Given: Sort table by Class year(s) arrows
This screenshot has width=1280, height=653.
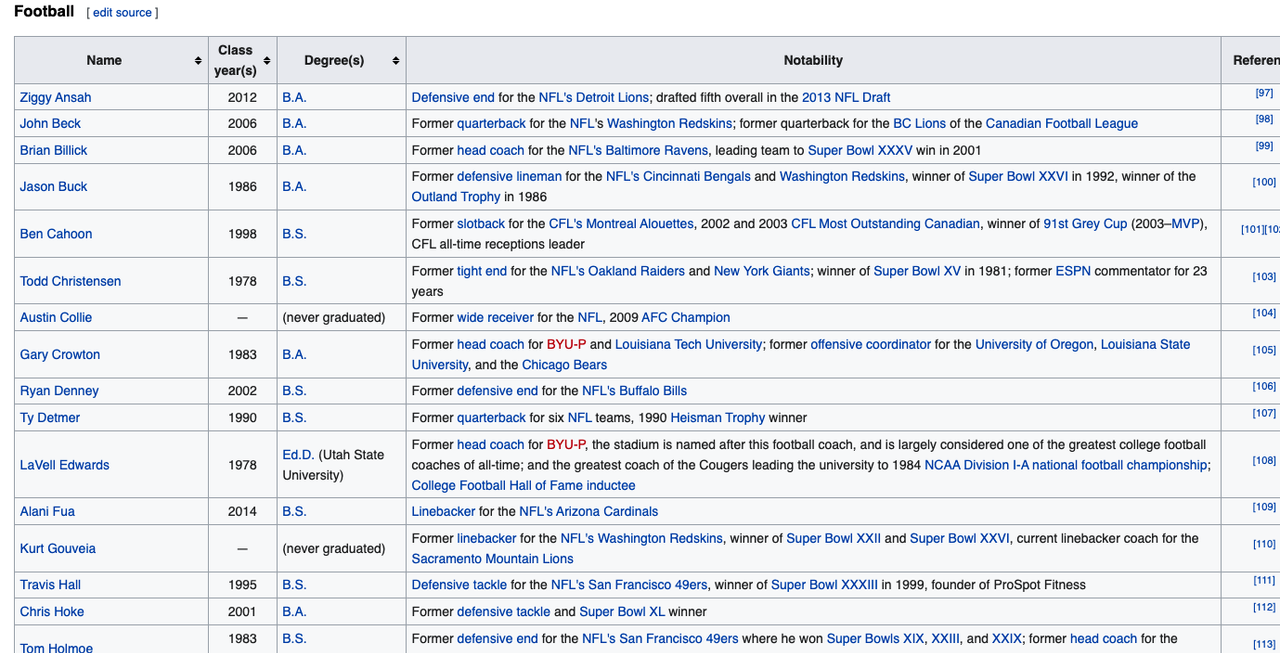Looking at the screenshot, I should [x=267, y=61].
